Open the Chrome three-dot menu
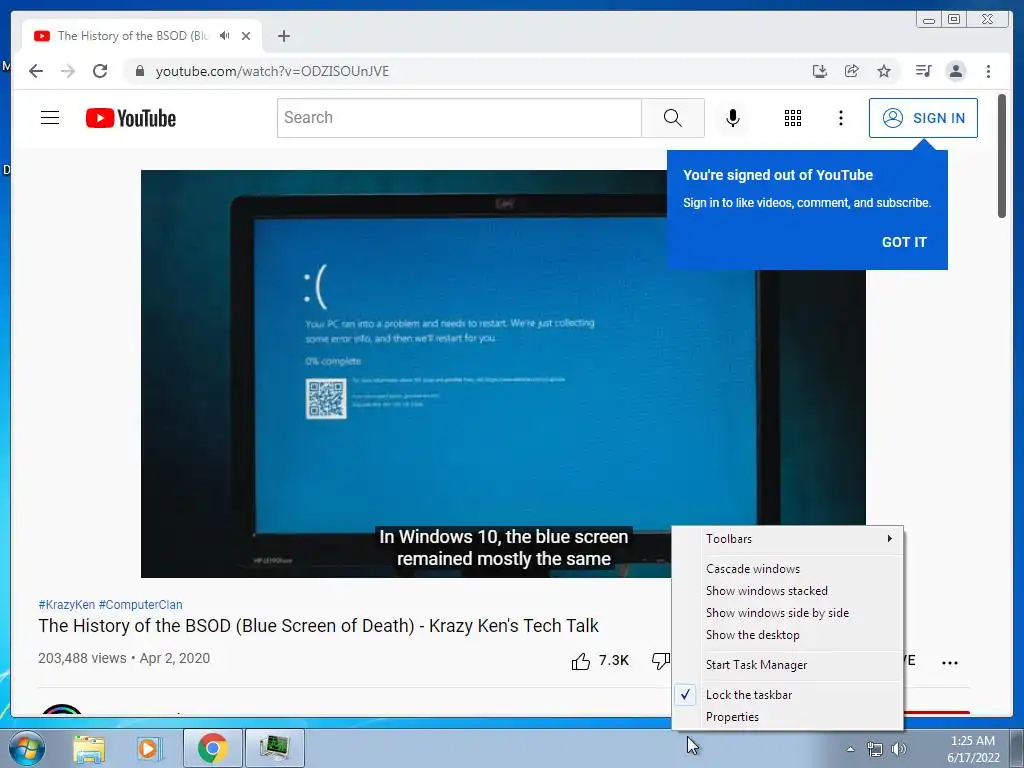Image resolution: width=1024 pixels, height=768 pixels. (988, 71)
